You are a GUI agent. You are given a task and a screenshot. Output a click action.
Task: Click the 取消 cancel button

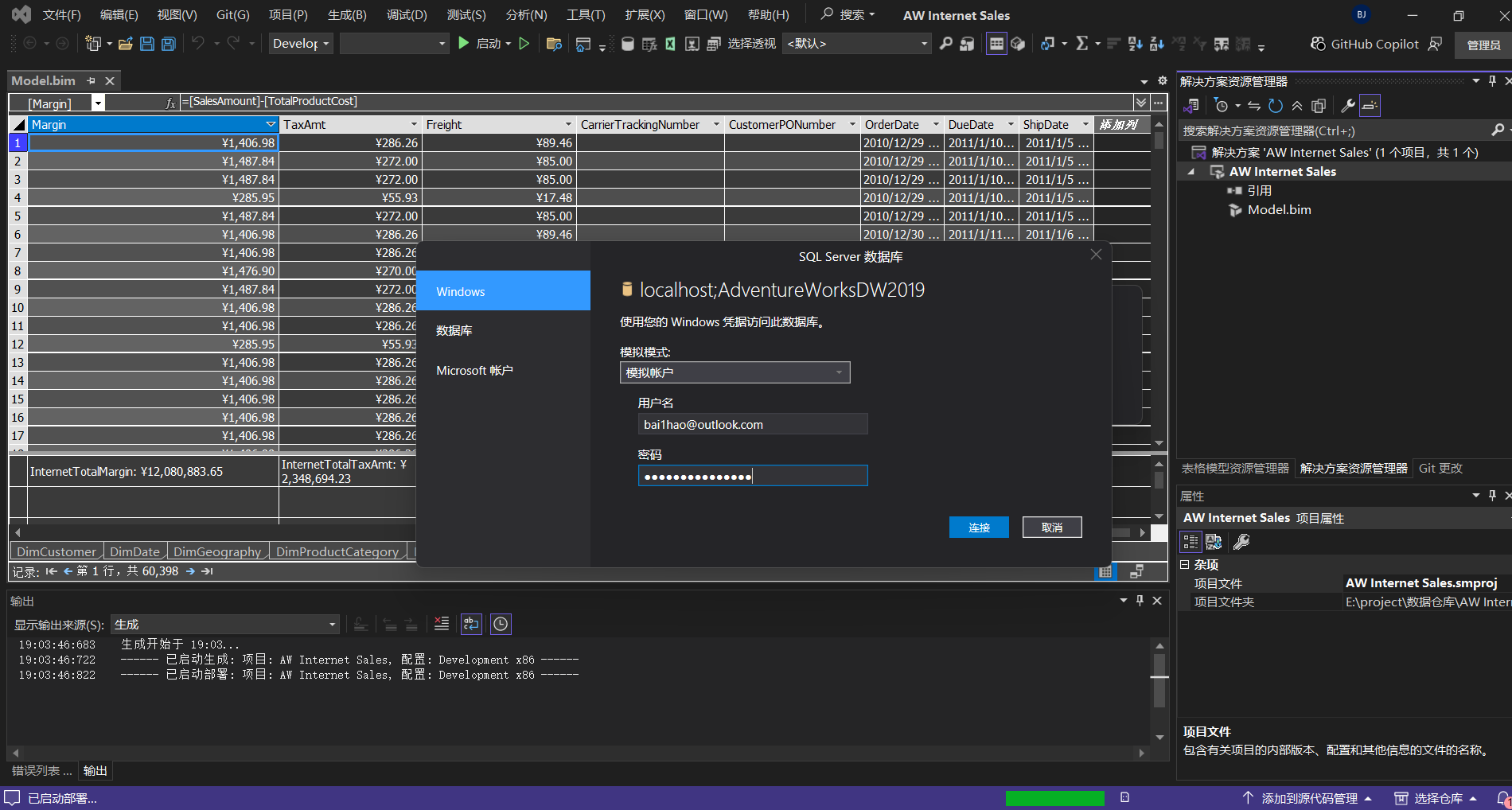coord(1052,528)
